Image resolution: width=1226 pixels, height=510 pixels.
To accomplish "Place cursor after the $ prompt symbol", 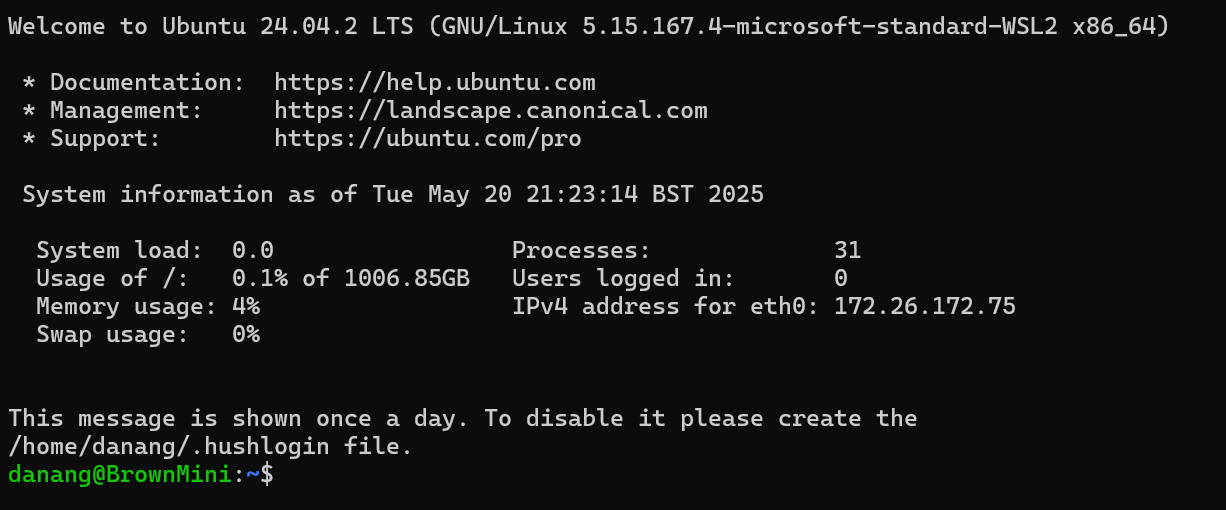I will (280, 475).
